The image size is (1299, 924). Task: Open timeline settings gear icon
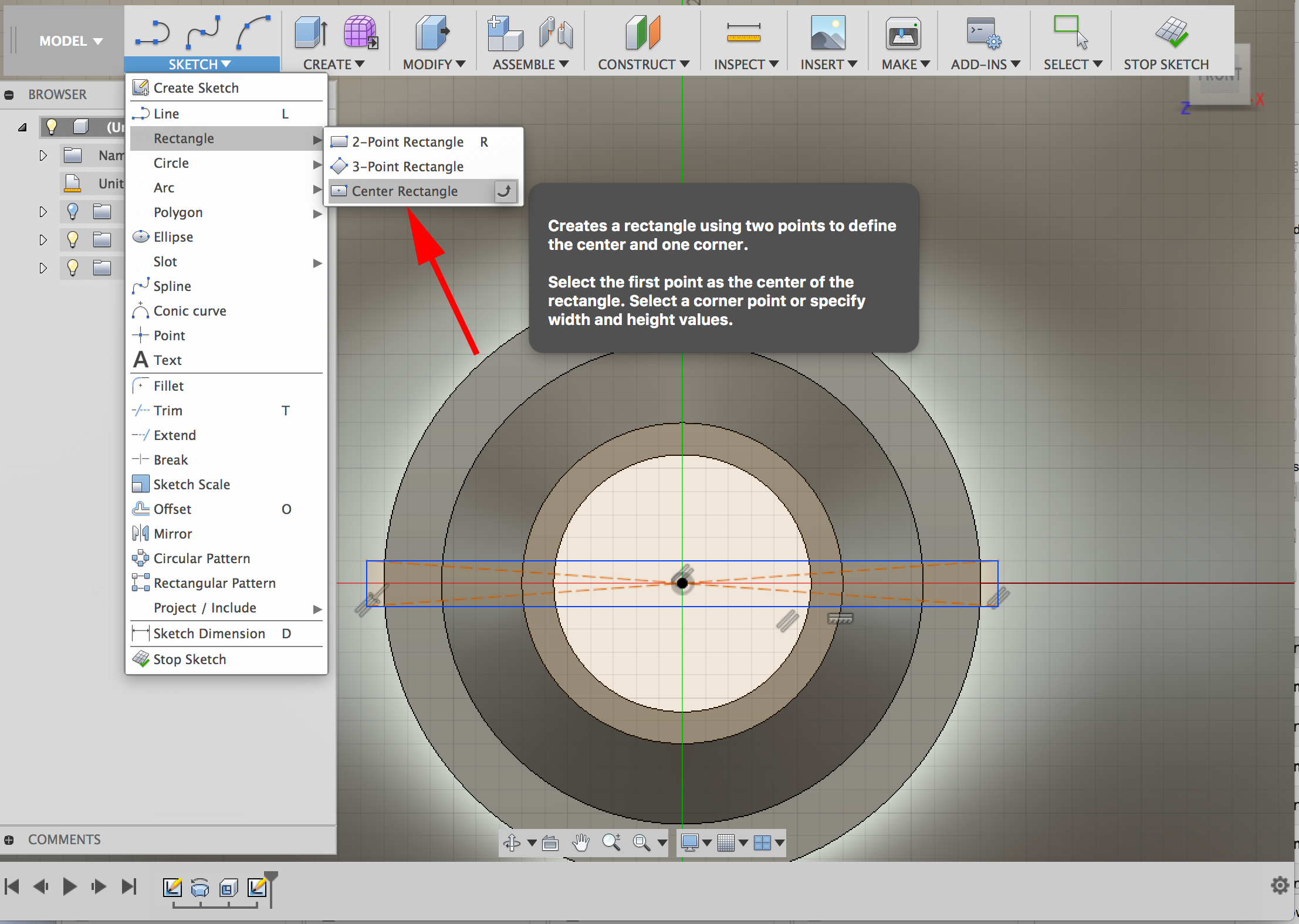(x=1280, y=885)
